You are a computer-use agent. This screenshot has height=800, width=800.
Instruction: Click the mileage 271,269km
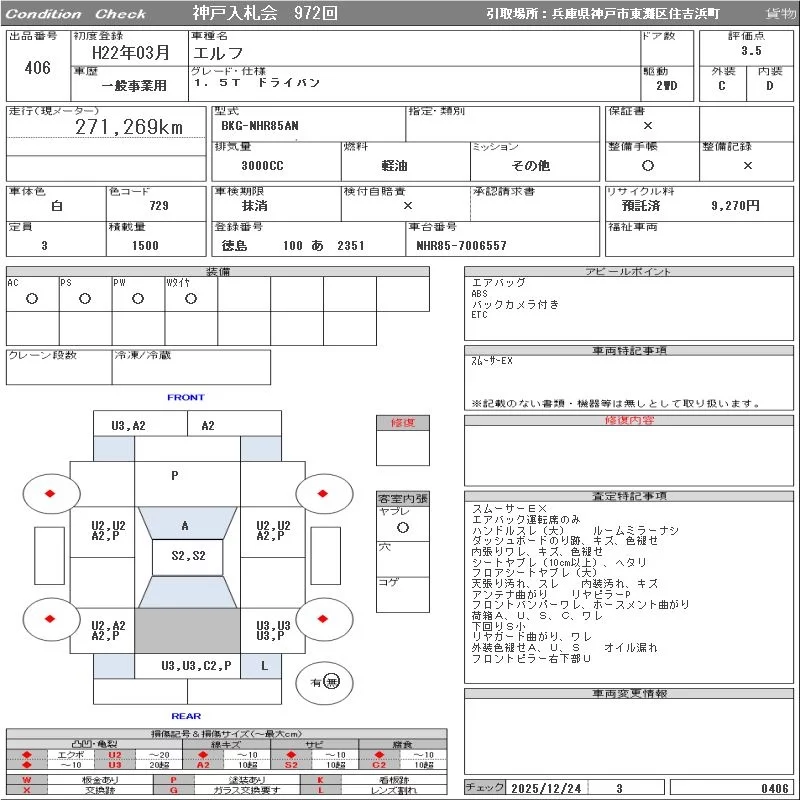(129, 127)
